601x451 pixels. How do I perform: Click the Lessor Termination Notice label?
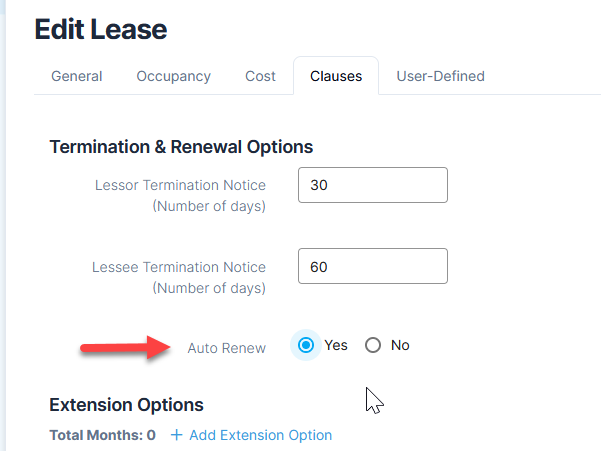click(x=180, y=185)
